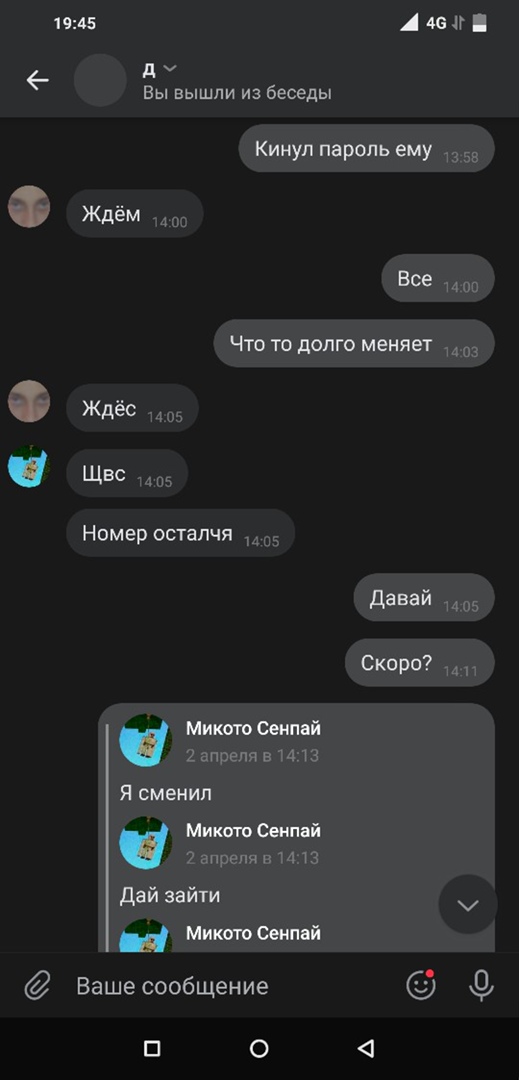Tap the Android recent apps square
519x1080 pixels.
pos(152,1048)
